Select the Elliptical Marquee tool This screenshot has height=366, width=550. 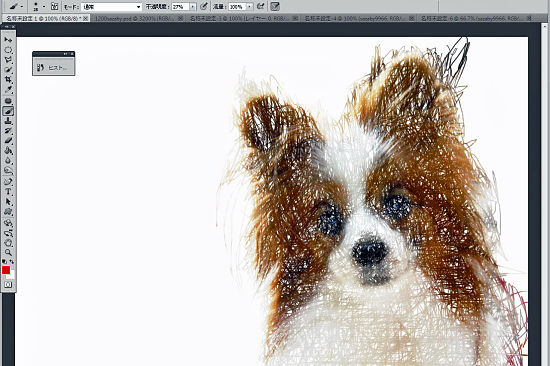click(x=8, y=50)
